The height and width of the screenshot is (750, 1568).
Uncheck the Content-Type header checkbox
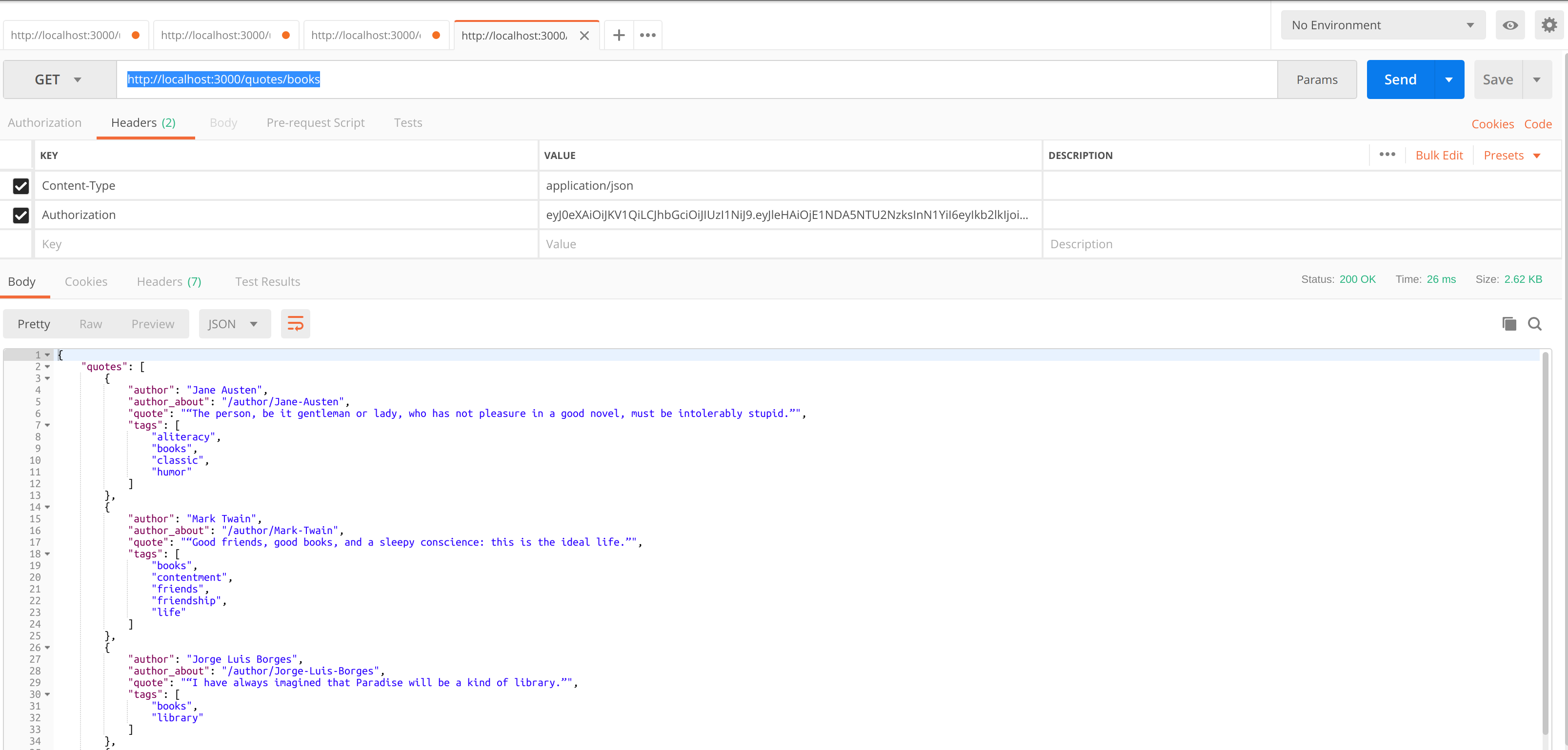20,185
